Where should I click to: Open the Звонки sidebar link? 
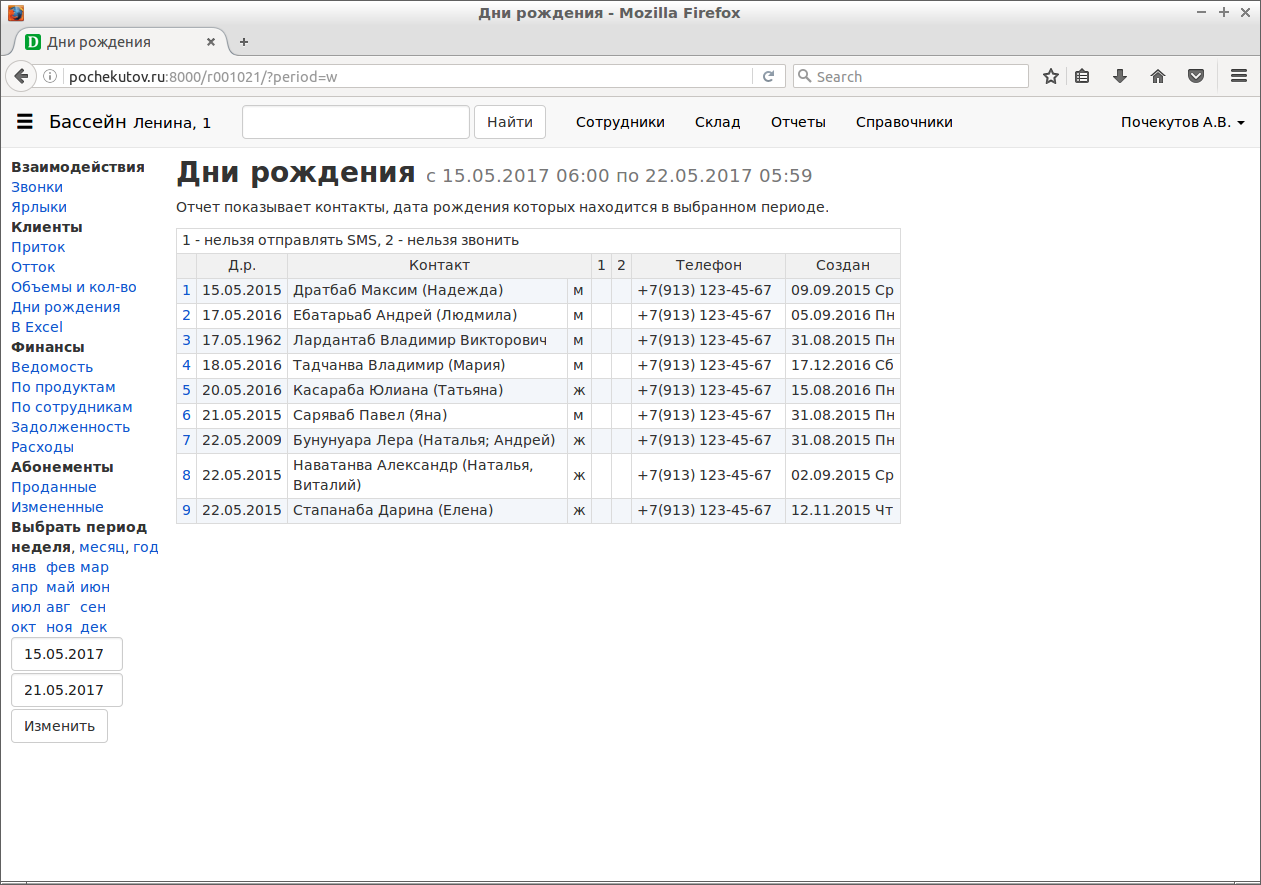point(37,187)
